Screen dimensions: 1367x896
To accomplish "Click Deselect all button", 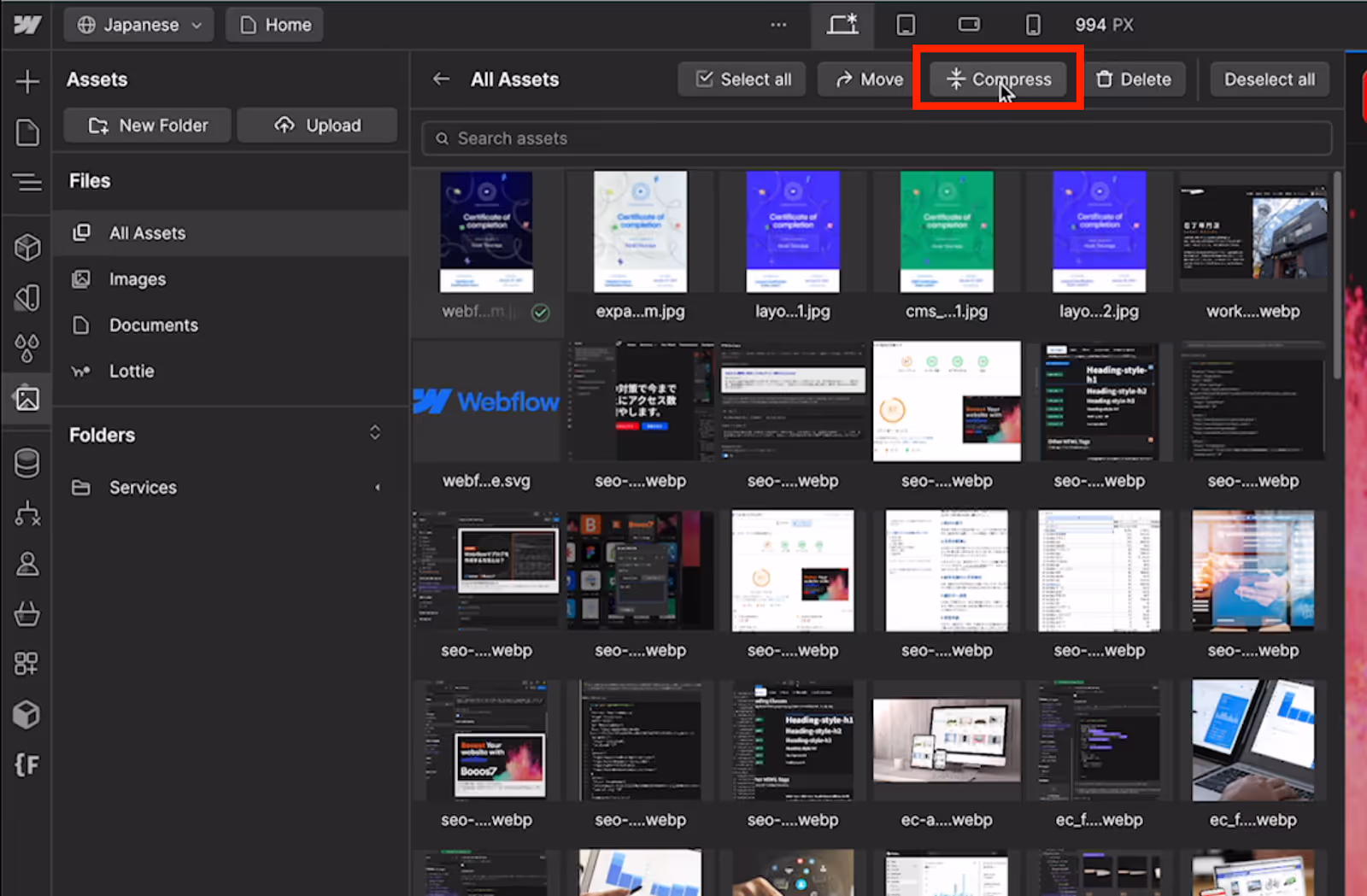I will pyautogui.click(x=1270, y=79).
